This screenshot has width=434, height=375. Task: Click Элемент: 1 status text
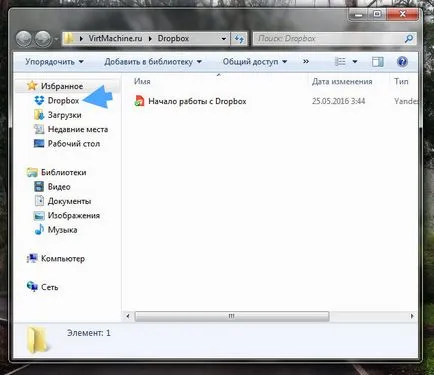coord(89,333)
